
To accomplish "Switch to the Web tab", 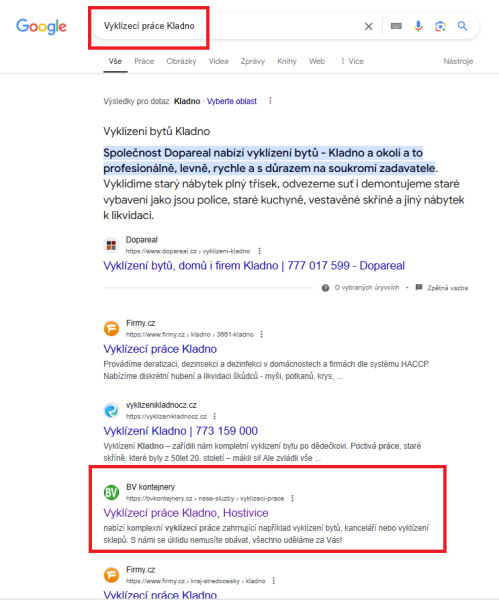I will pyautogui.click(x=317, y=61).
